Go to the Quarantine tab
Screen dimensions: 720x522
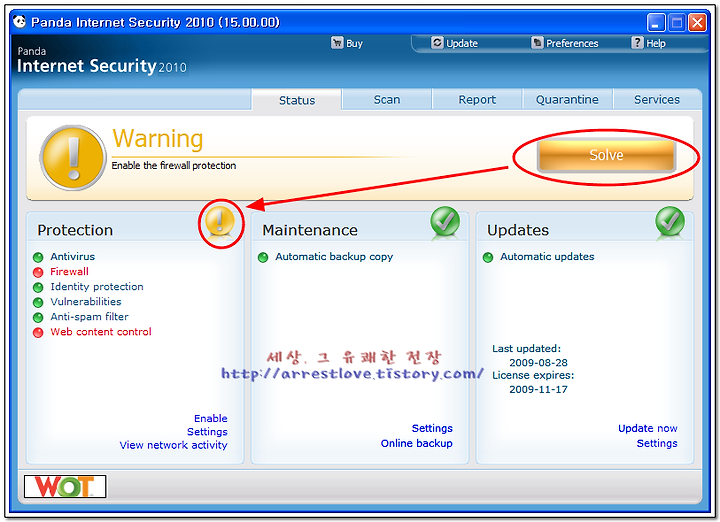(567, 99)
